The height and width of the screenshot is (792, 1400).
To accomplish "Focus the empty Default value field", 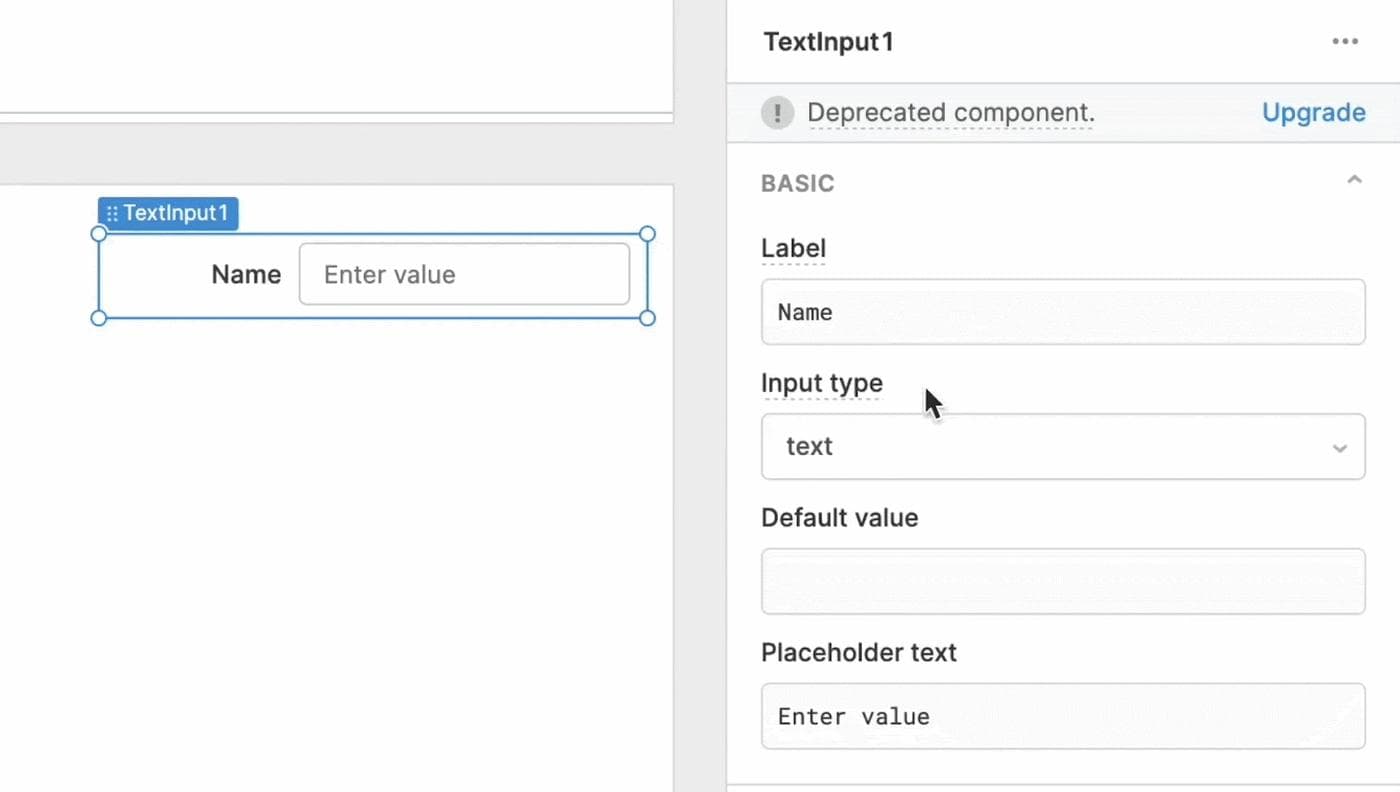I will [1062, 581].
